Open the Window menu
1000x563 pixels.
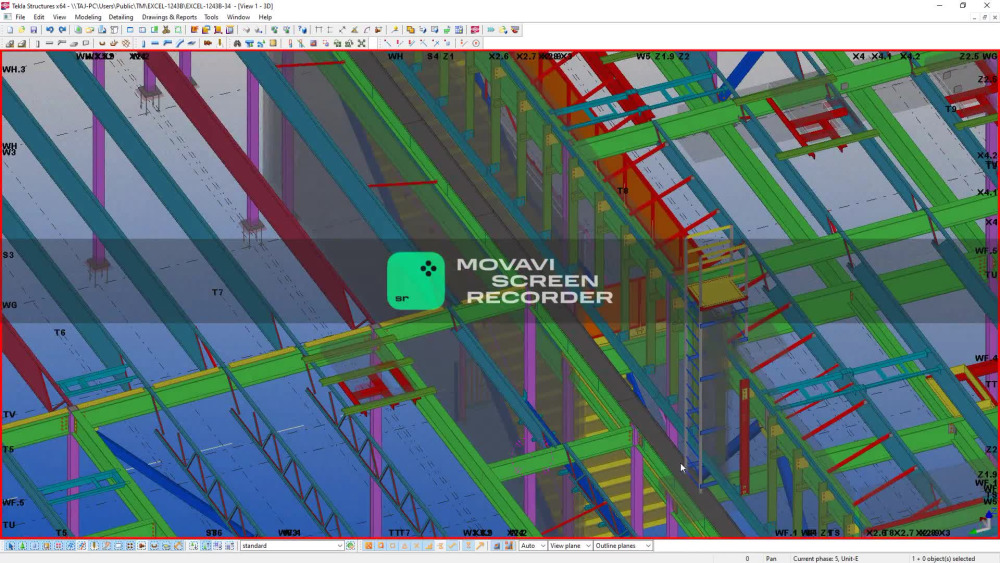pos(239,17)
